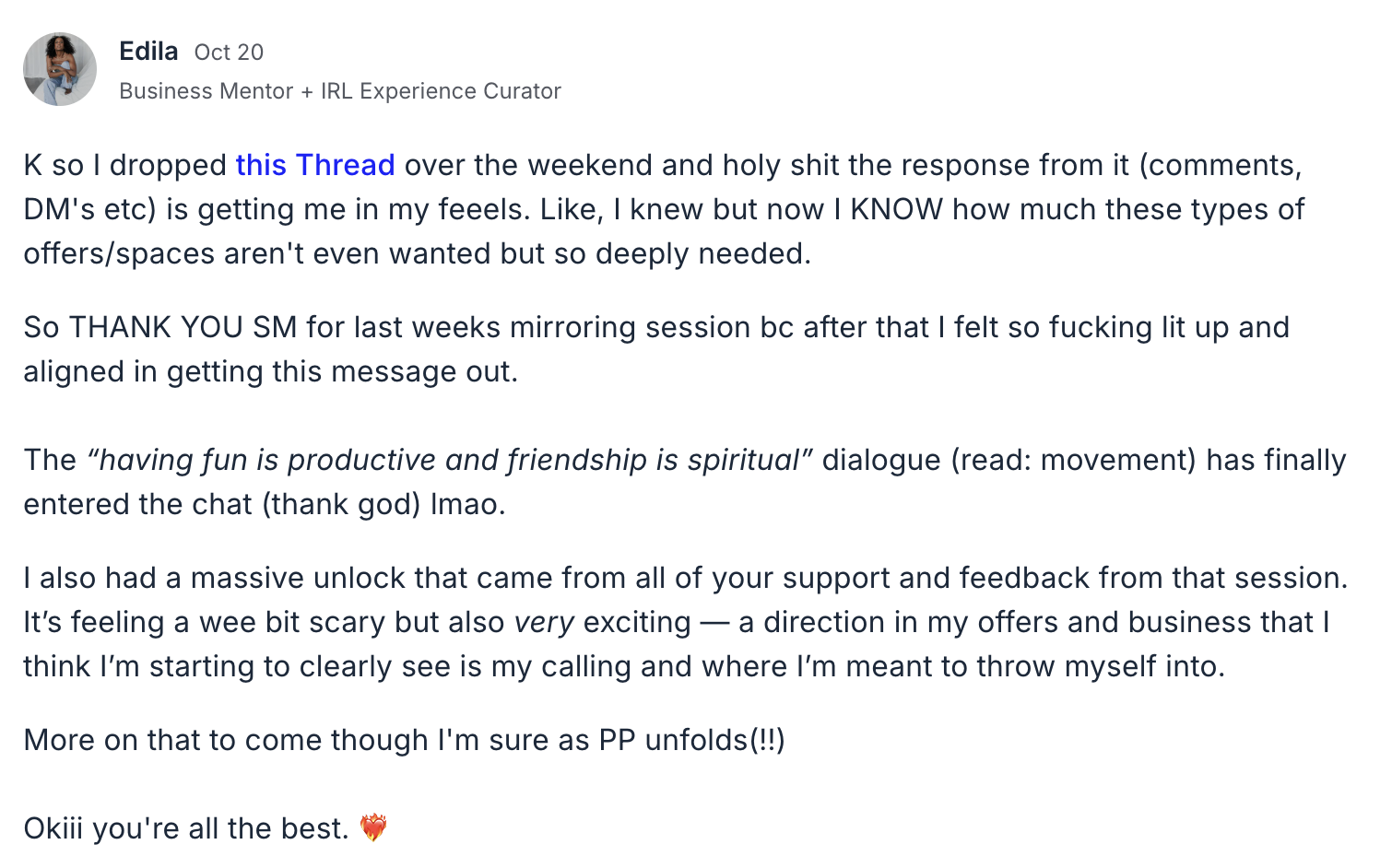Click the "(thank god) lmao." text

[x=383, y=504]
